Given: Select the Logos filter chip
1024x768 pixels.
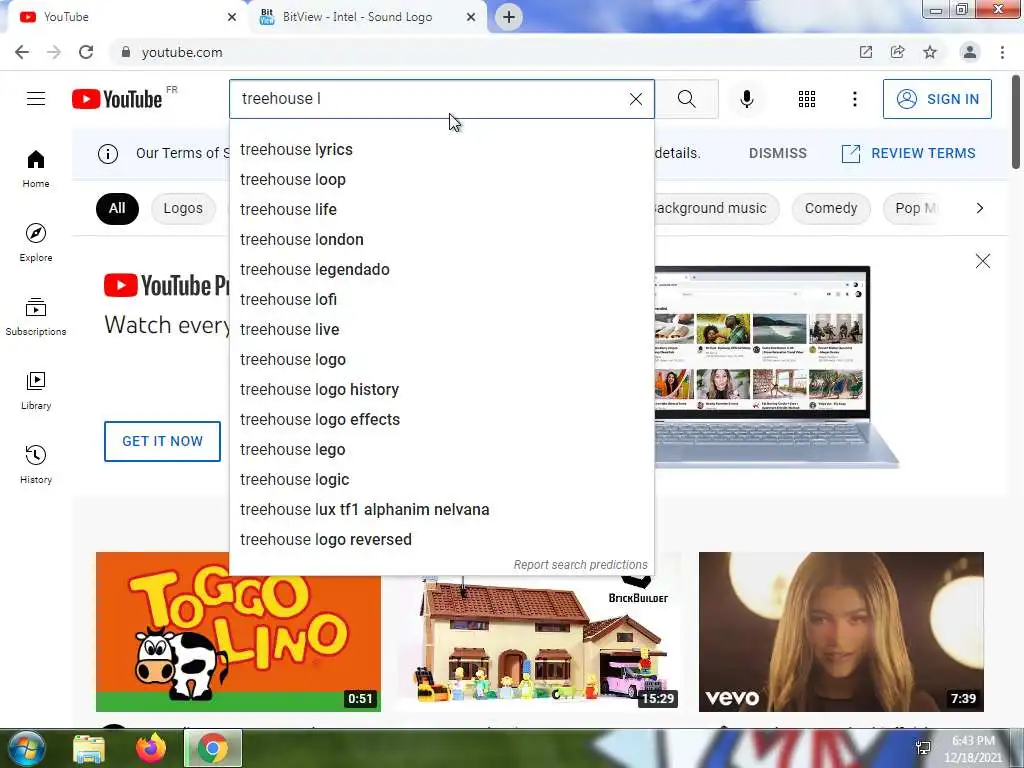Looking at the screenshot, I should 183,208.
